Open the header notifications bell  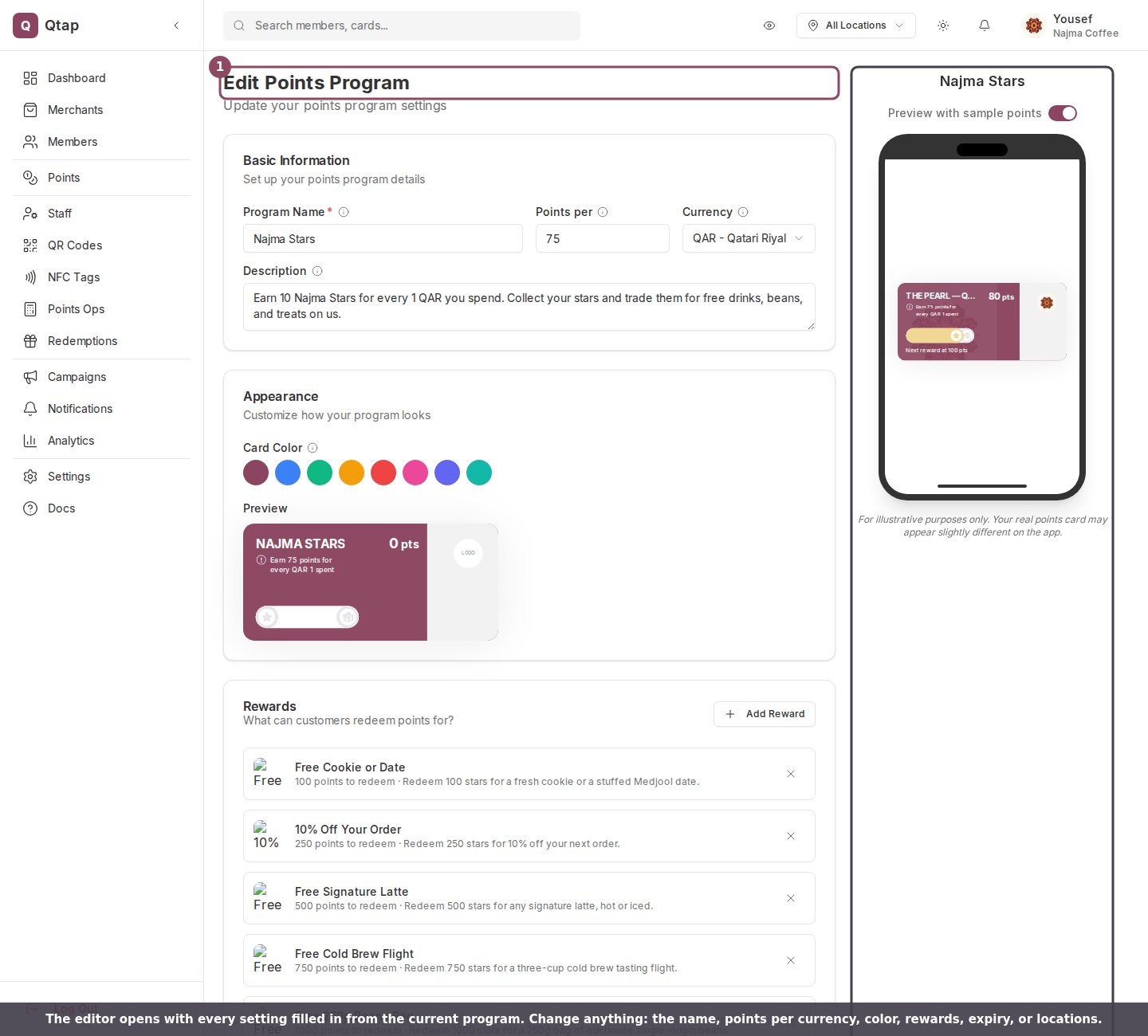tap(985, 26)
